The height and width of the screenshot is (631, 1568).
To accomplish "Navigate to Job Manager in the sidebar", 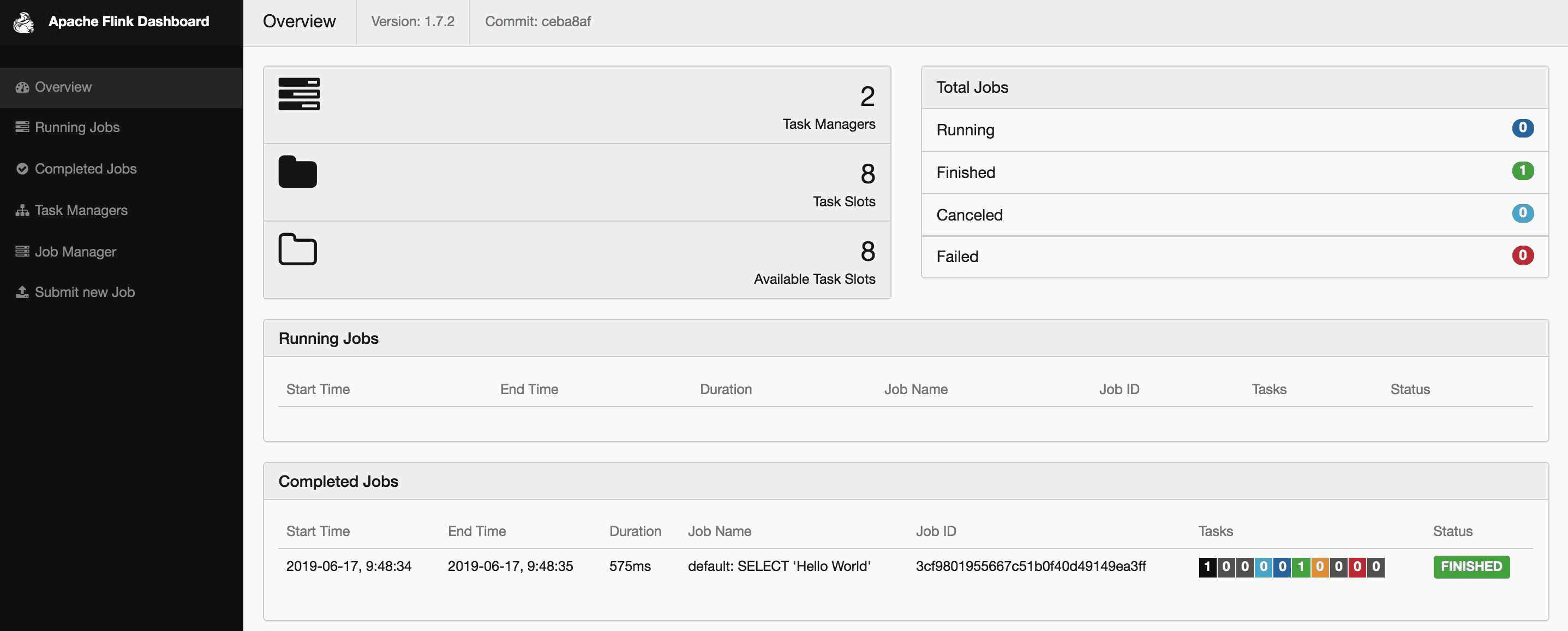I will tap(121, 252).
